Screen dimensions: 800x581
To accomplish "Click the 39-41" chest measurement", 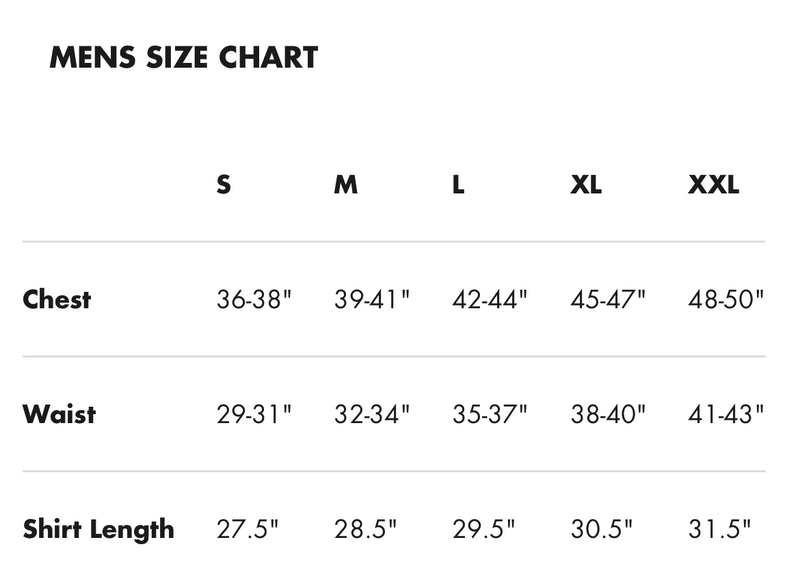I will pyautogui.click(x=372, y=299).
